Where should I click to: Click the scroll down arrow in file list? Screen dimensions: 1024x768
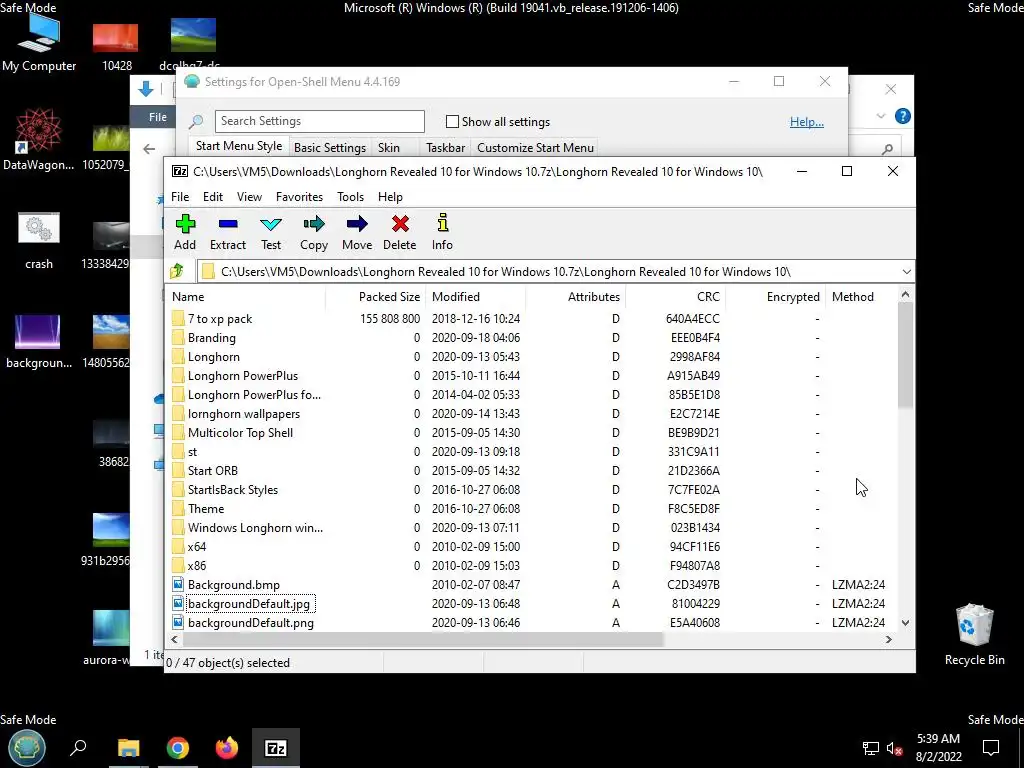(905, 623)
